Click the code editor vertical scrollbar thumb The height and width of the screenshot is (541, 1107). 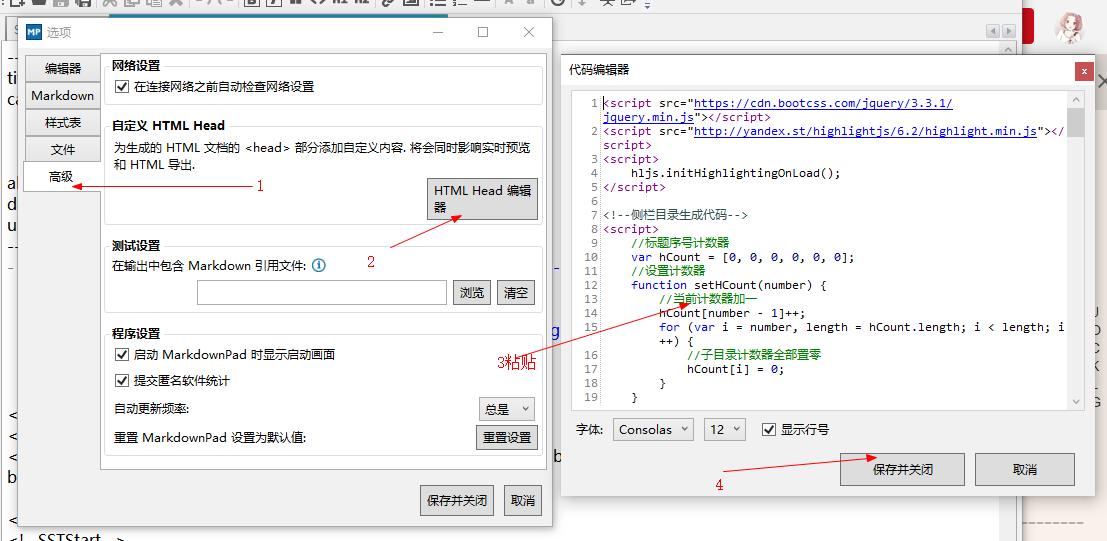point(1076,123)
